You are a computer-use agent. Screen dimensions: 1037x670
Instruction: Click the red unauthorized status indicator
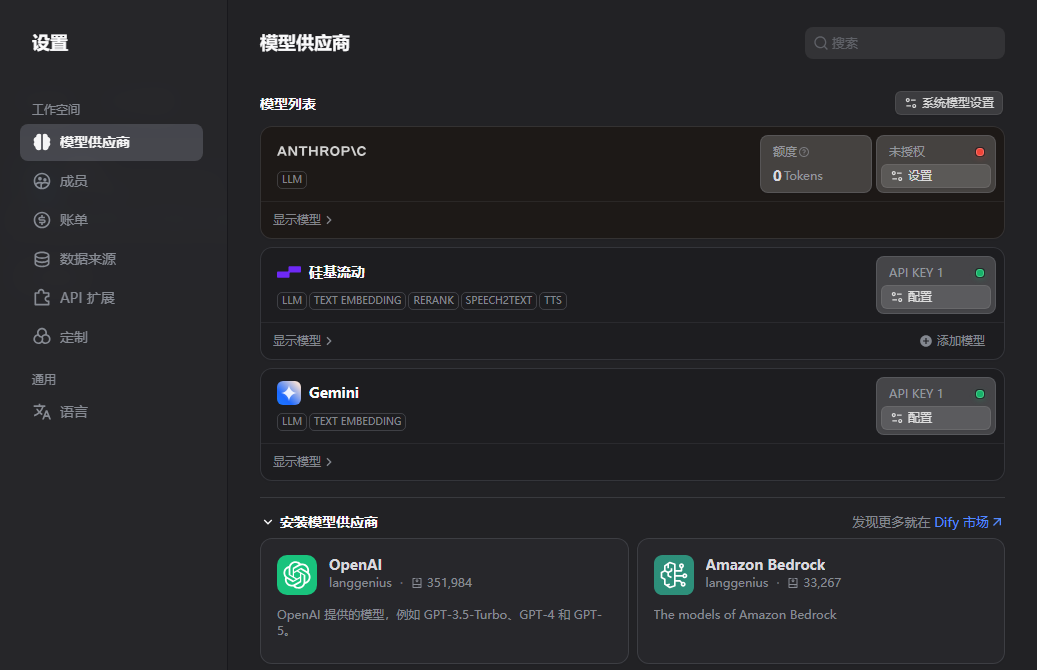tap(979, 152)
